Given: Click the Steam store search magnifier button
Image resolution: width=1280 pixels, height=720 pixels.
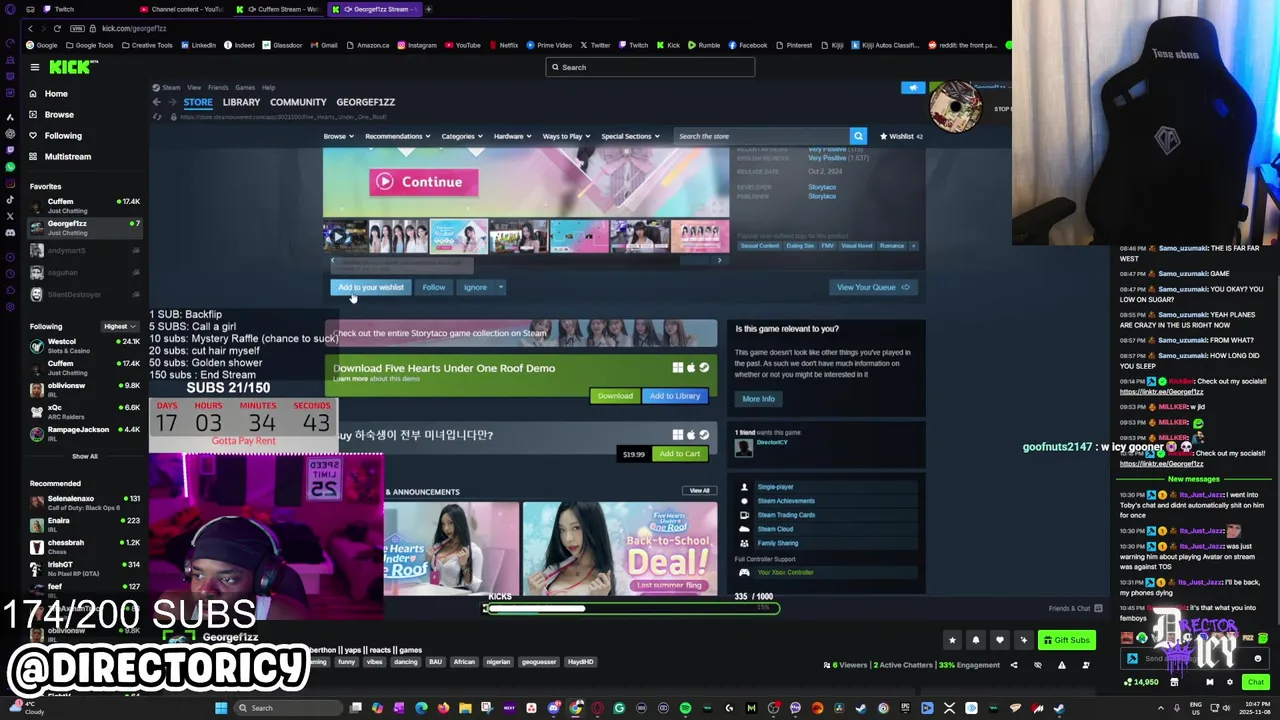Looking at the screenshot, I should point(858,136).
